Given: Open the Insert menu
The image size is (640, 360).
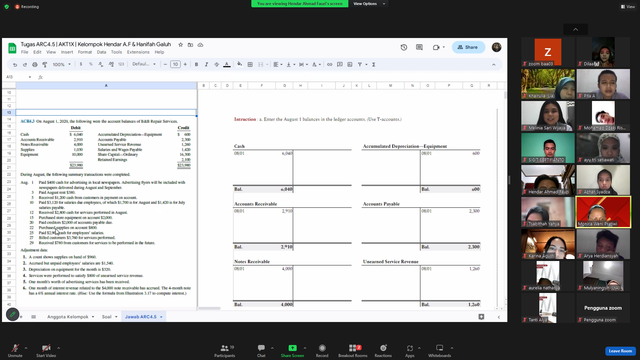Looking at the screenshot, I should pos(67,52).
